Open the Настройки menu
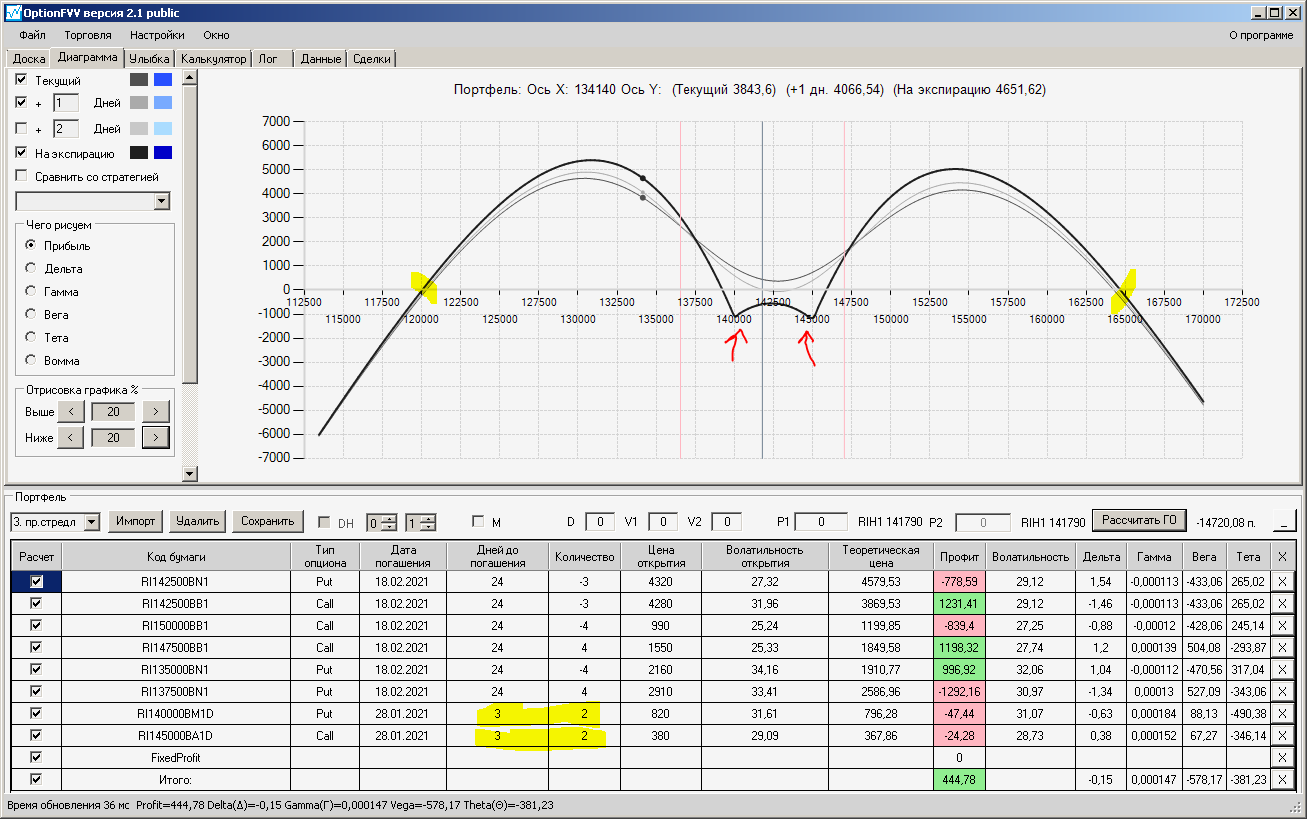Viewport: 1307px width, 819px height. coord(157,35)
